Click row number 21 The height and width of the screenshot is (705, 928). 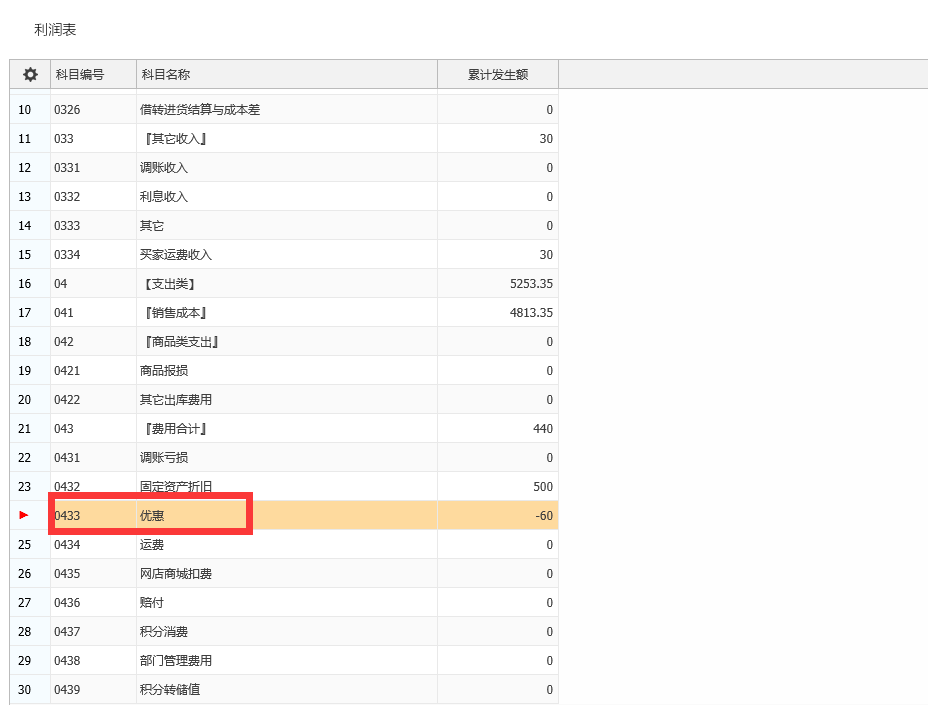coord(24,429)
